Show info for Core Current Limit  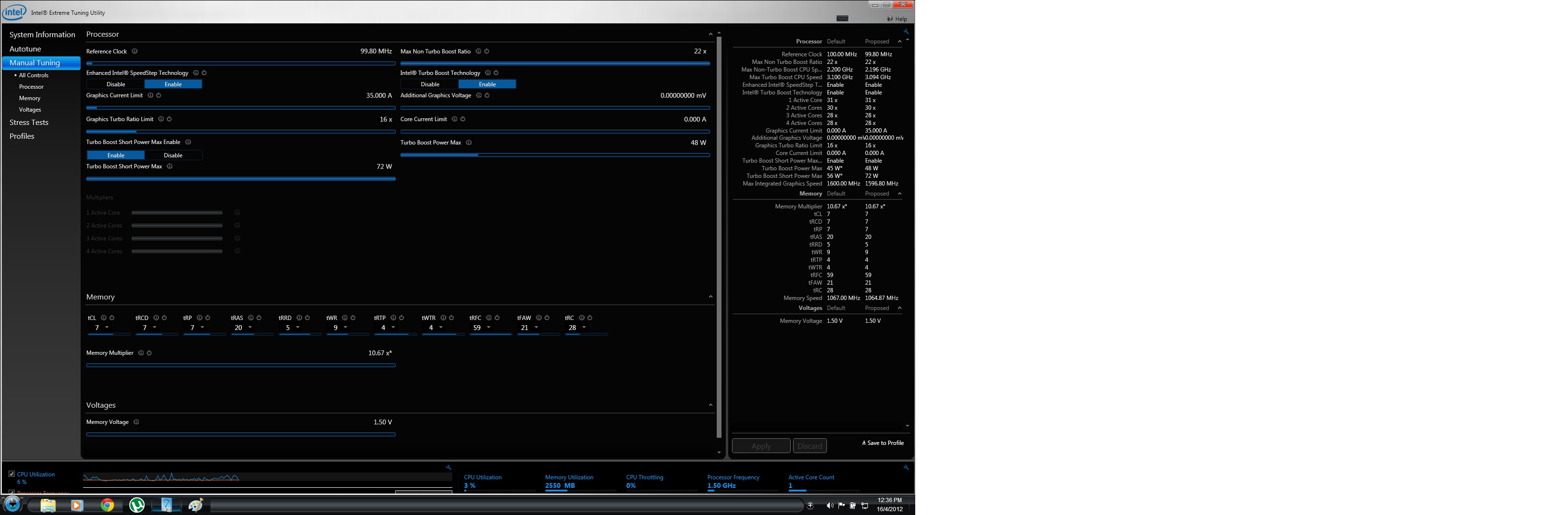[x=455, y=119]
